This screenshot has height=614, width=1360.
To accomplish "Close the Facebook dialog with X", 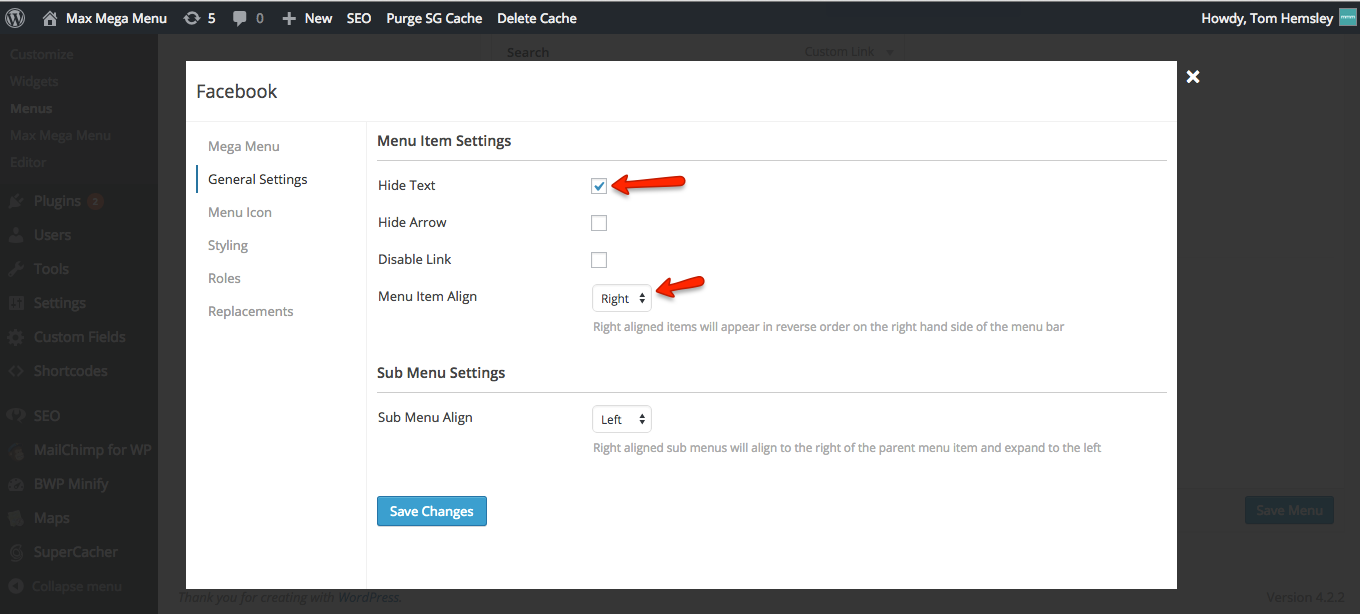I will point(1192,77).
